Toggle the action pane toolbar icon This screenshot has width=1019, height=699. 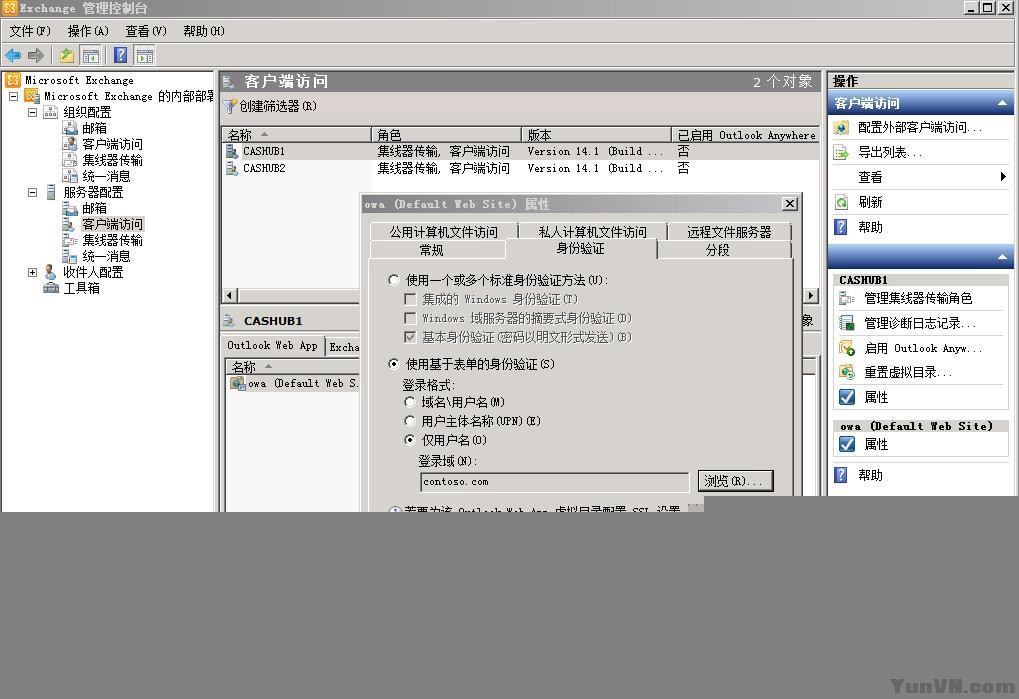pos(144,56)
